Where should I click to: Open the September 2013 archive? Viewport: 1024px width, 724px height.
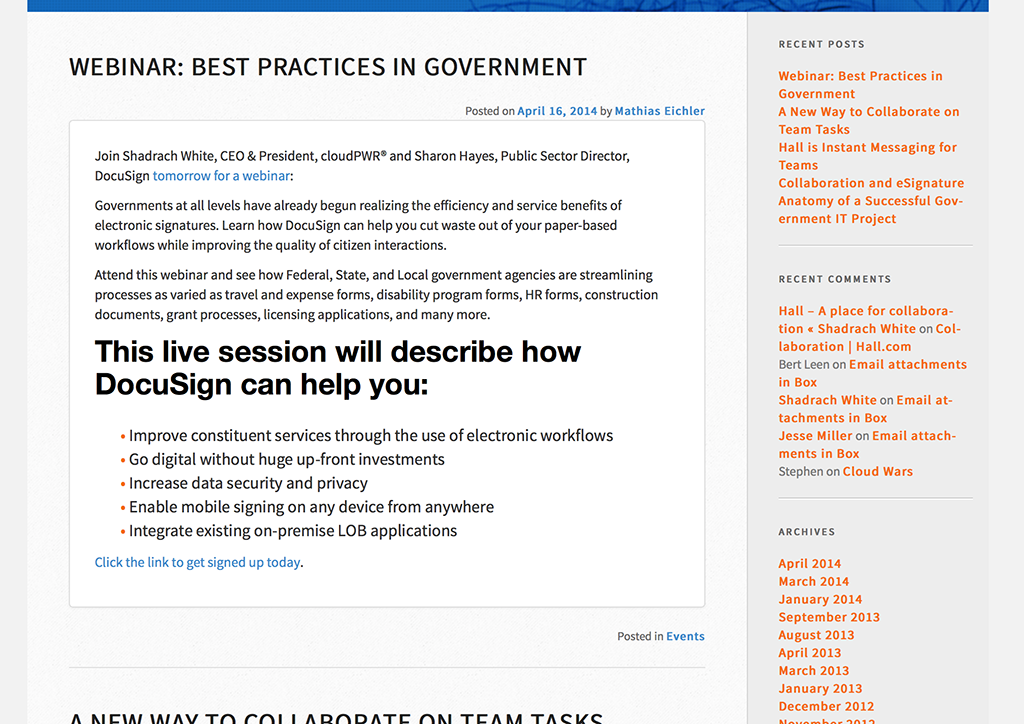[x=829, y=617]
